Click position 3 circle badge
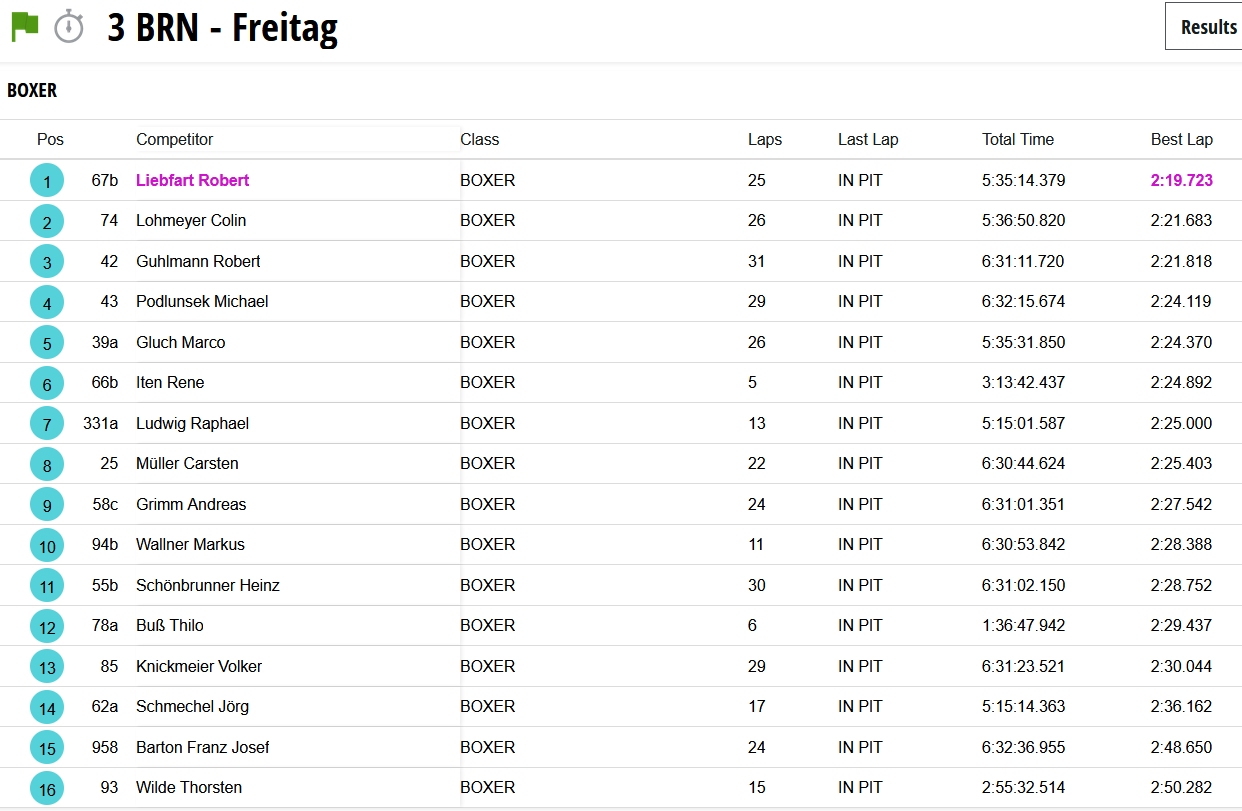The height and width of the screenshot is (811, 1242). [47, 262]
